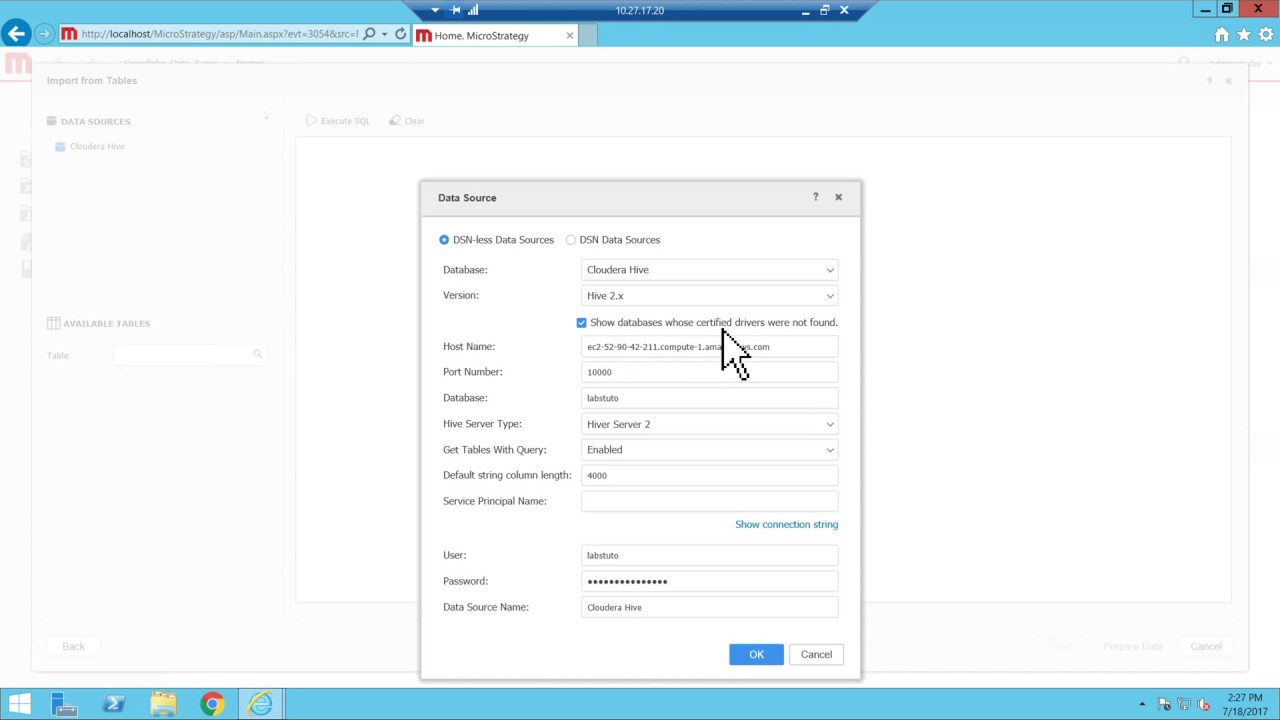This screenshot has width=1280, height=720.
Task: Click the Host Name field
Action: [709, 347]
